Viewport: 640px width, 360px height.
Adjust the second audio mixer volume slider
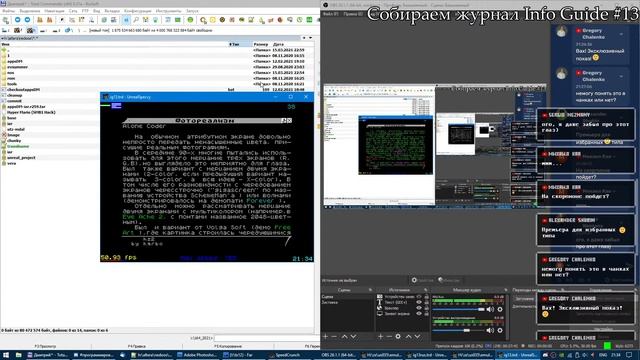458,330
